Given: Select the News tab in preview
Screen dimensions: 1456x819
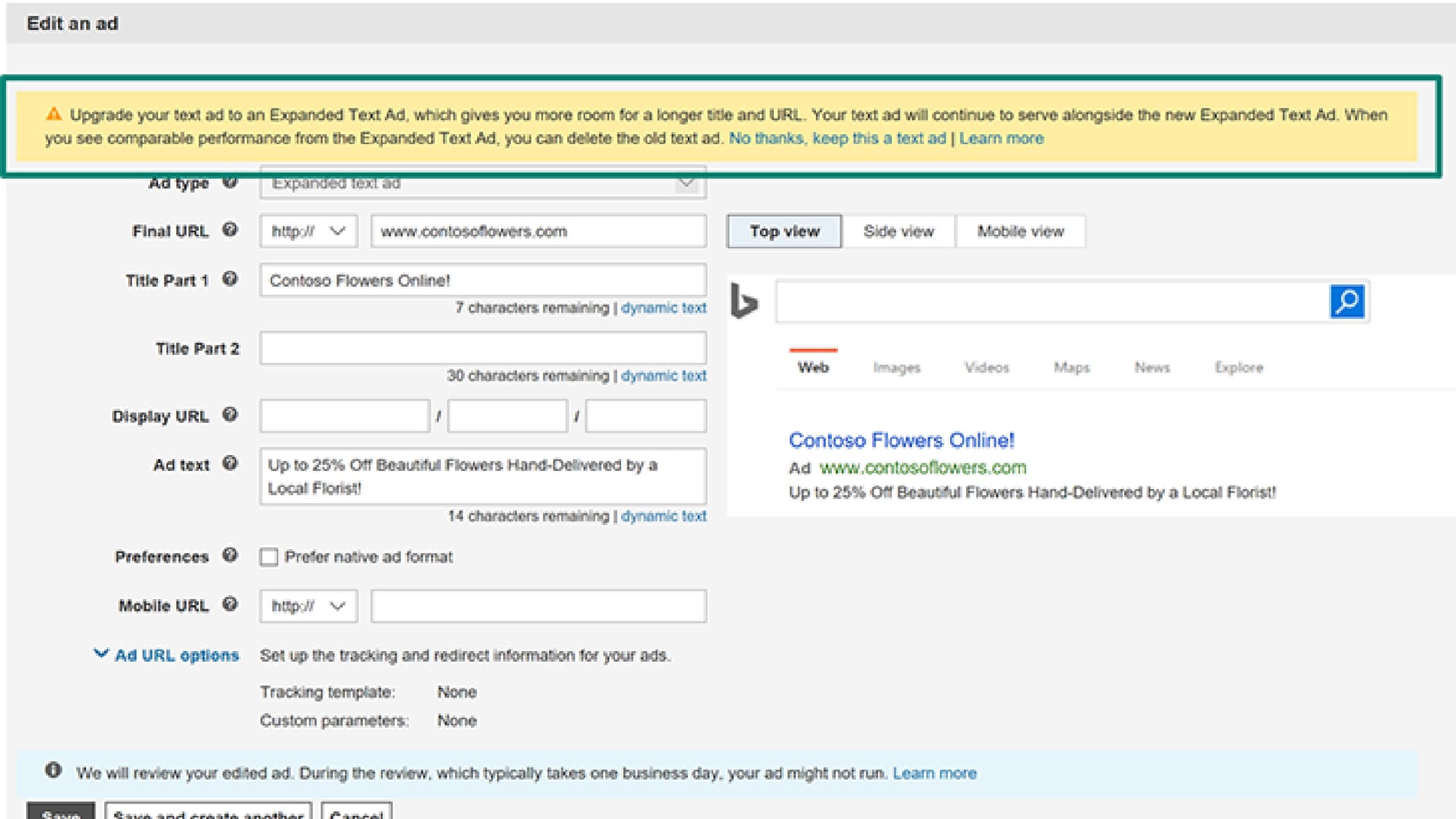Looking at the screenshot, I should tap(1152, 368).
